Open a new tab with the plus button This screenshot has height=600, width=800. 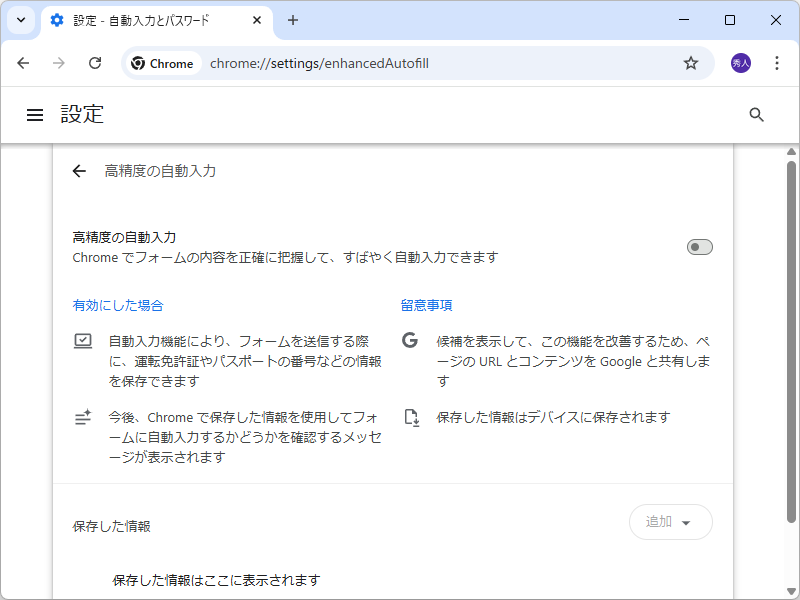(291, 20)
